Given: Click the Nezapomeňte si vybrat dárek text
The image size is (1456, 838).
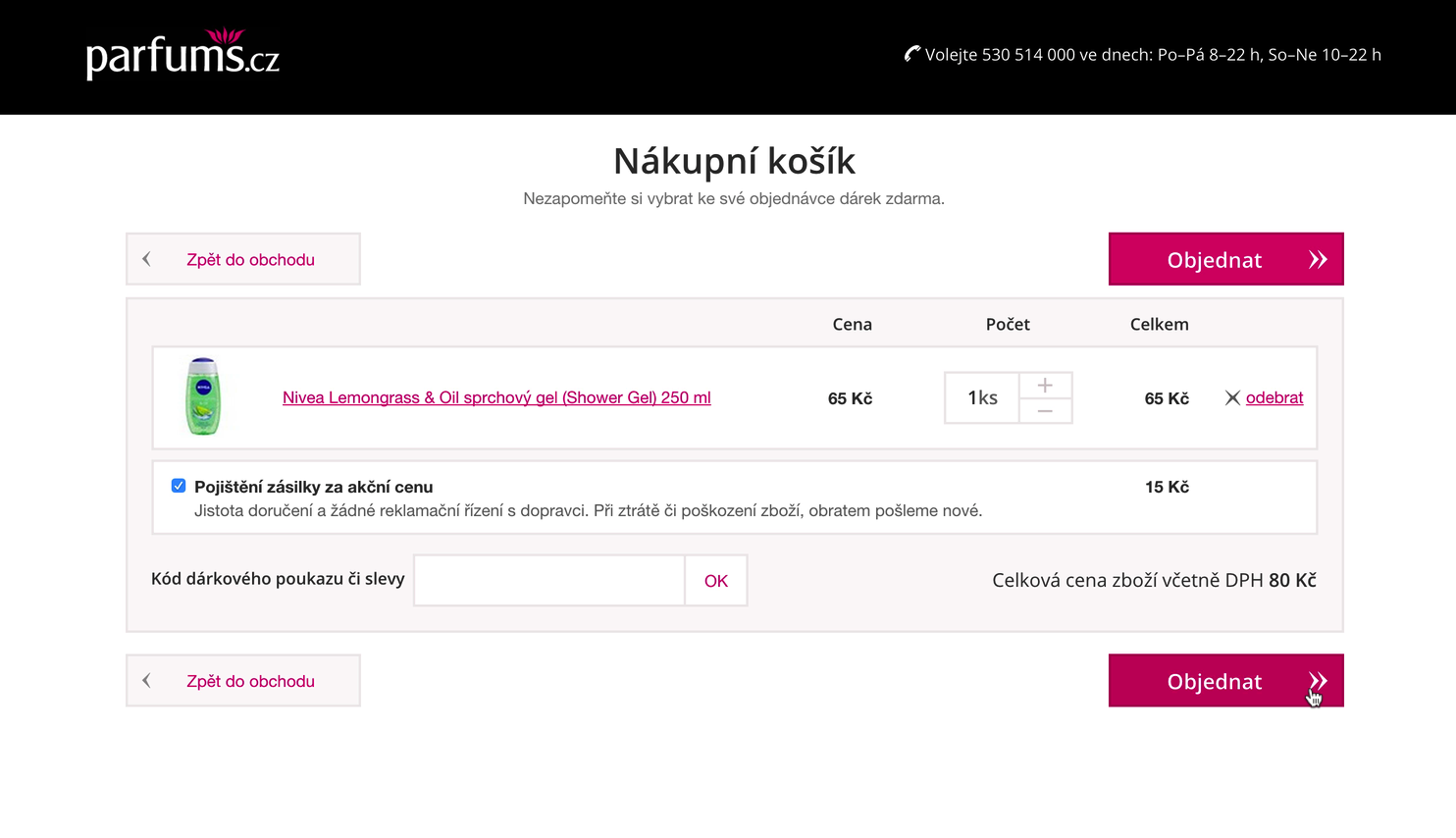Looking at the screenshot, I should click(734, 198).
